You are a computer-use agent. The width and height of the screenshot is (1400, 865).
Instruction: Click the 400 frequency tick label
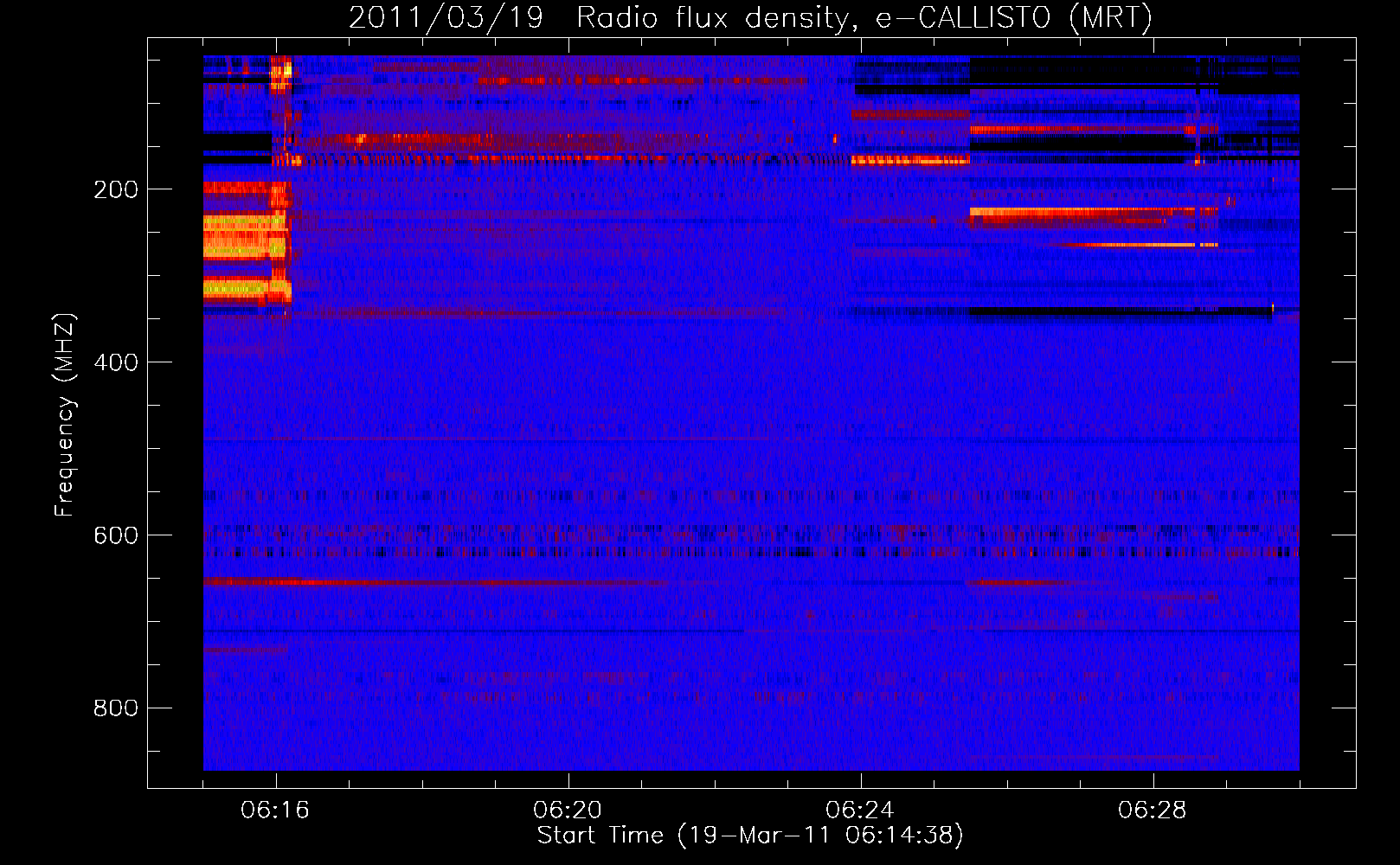click(x=116, y=362)
